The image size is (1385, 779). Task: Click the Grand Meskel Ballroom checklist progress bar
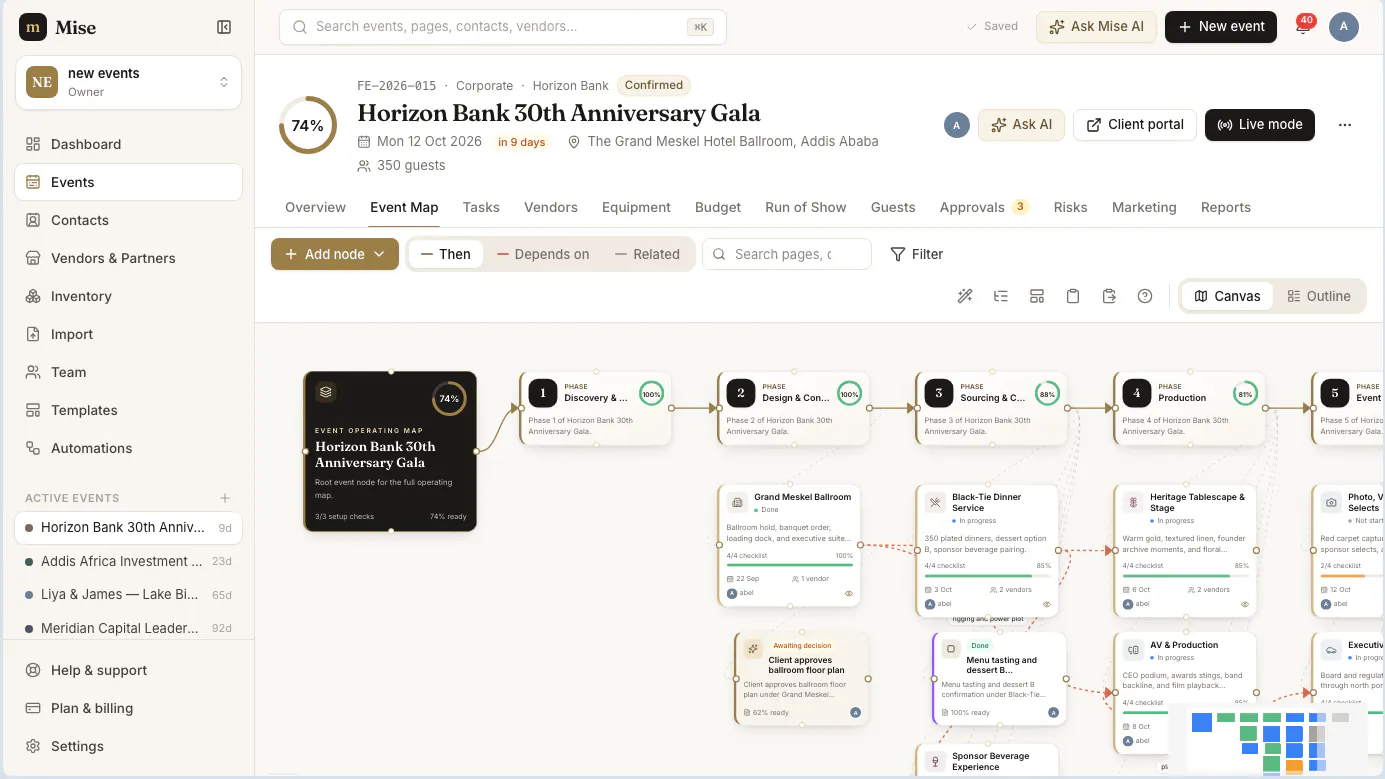coord(790,566)
